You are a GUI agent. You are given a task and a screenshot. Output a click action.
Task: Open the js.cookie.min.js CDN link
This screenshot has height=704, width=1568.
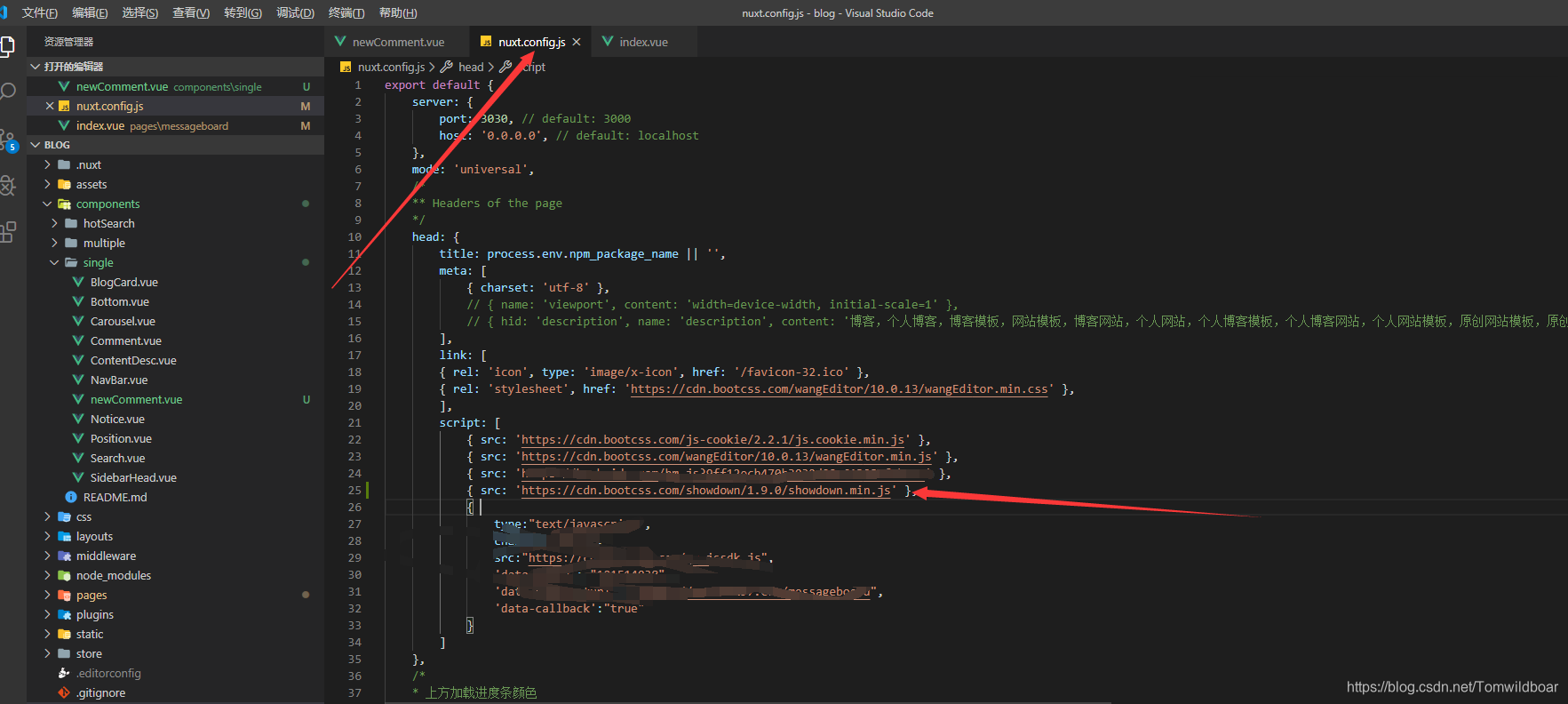(x=712, y=440)
